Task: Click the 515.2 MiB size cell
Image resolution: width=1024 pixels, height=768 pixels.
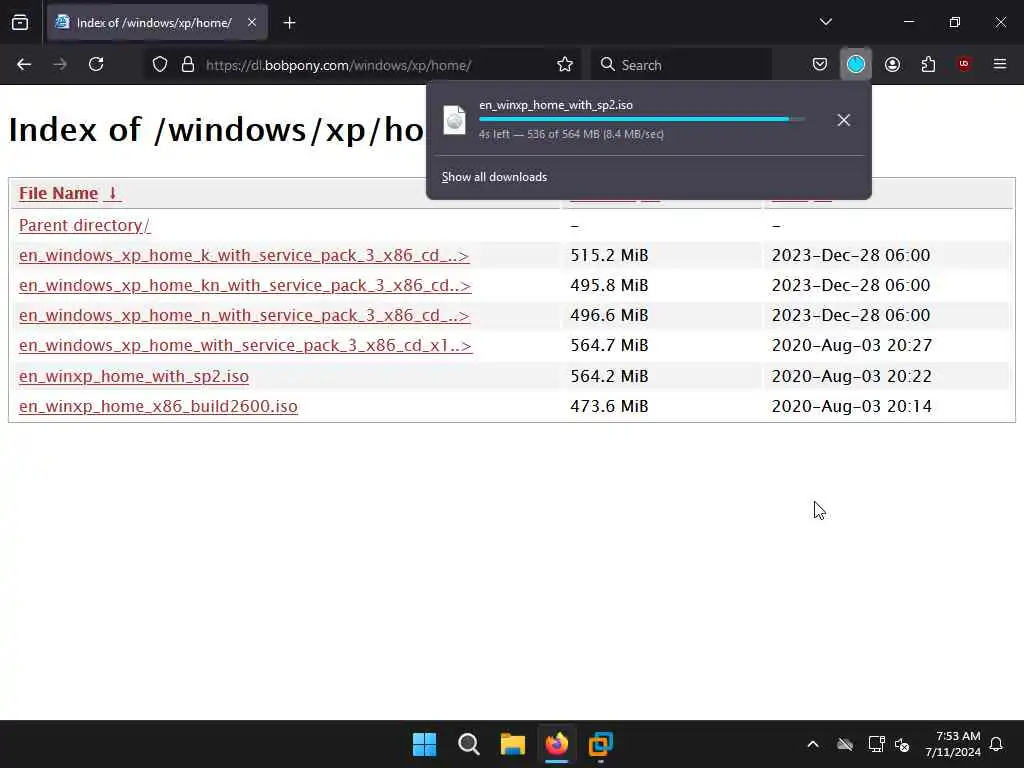Action: [609, 255]
